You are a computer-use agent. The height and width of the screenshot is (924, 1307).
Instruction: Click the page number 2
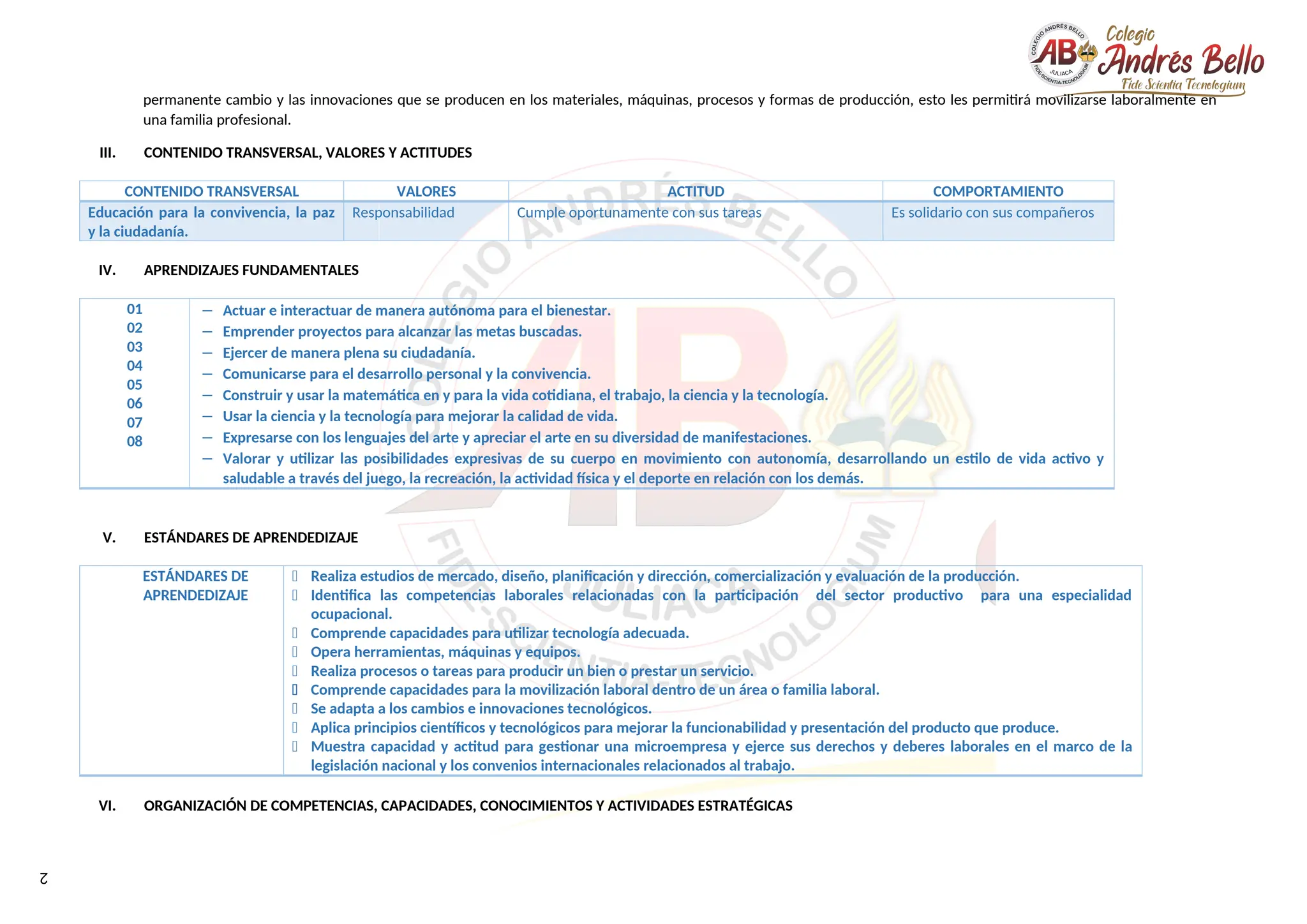click(x=43, y=878)
